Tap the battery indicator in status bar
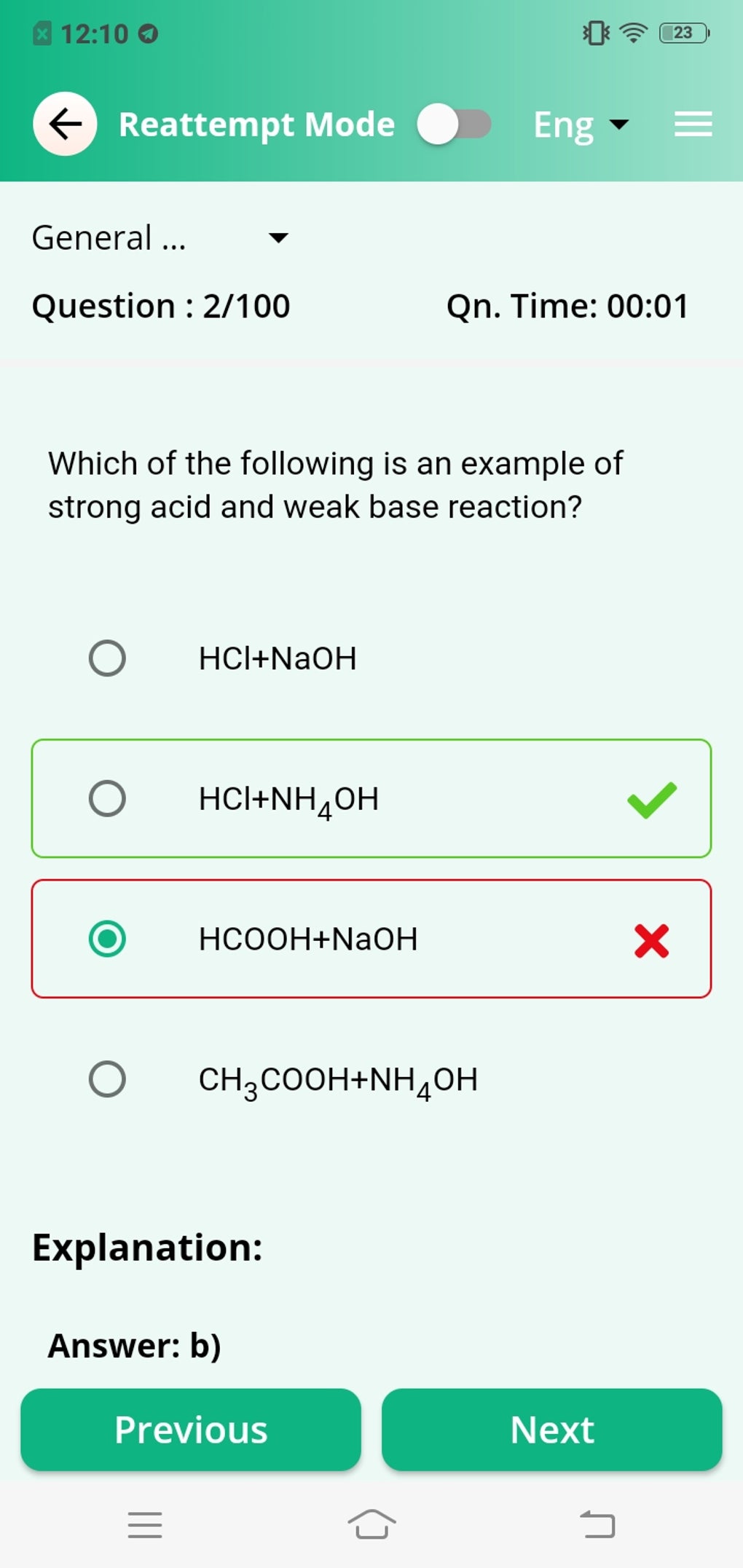 click(683, 33)
